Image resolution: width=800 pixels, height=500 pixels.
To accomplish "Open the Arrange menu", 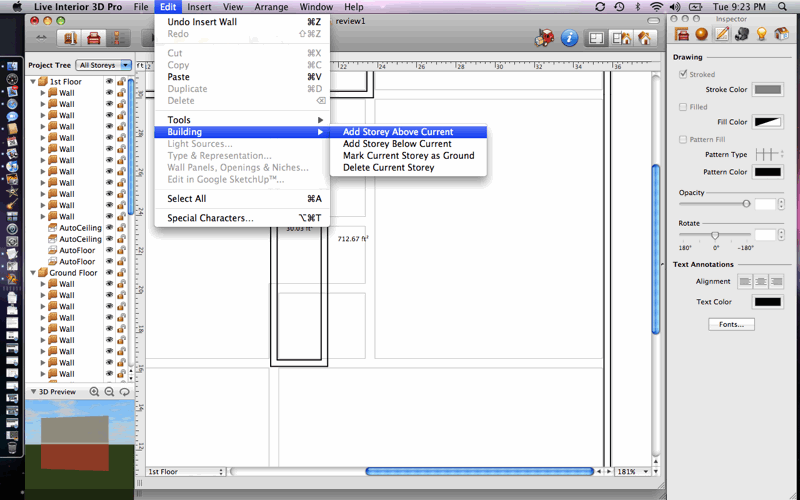I will coord(271,7).
